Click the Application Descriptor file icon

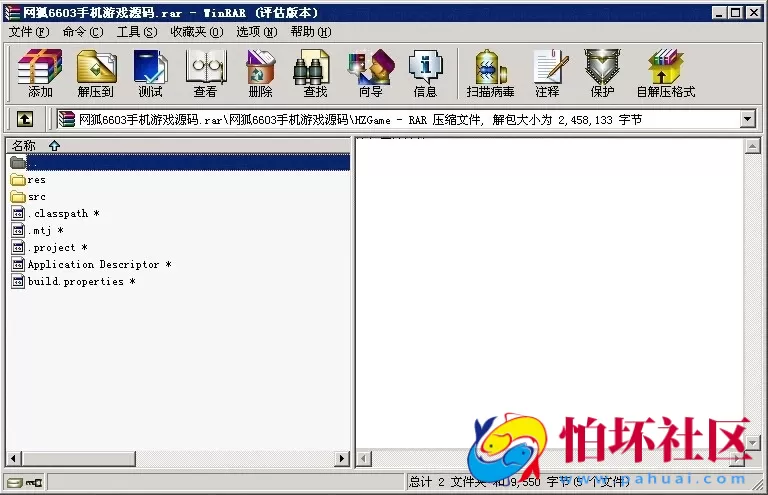click(18, 264)
